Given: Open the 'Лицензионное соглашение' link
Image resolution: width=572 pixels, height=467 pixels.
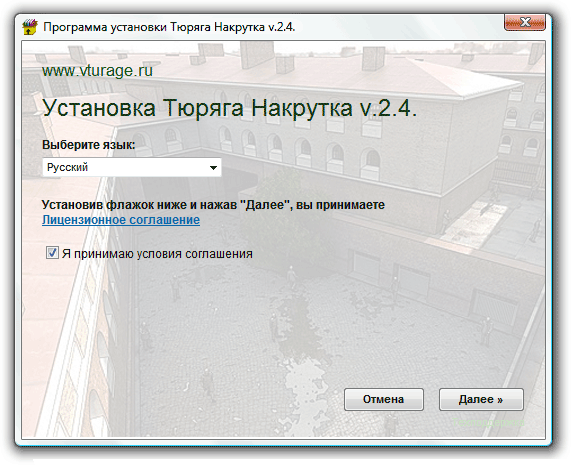Looking at the screenshot, I should [x=121, y=220].
